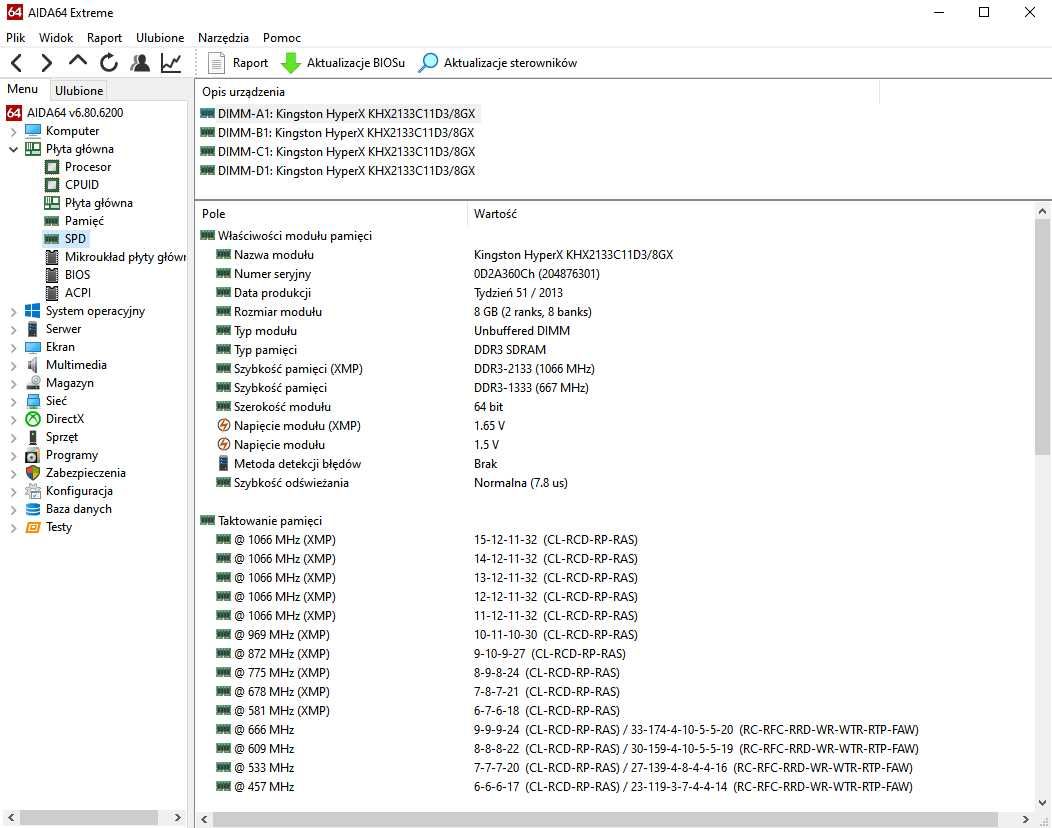Click the Multimedia speaker icon
This screenshot has width=1052, height=828.
(33, 365)
